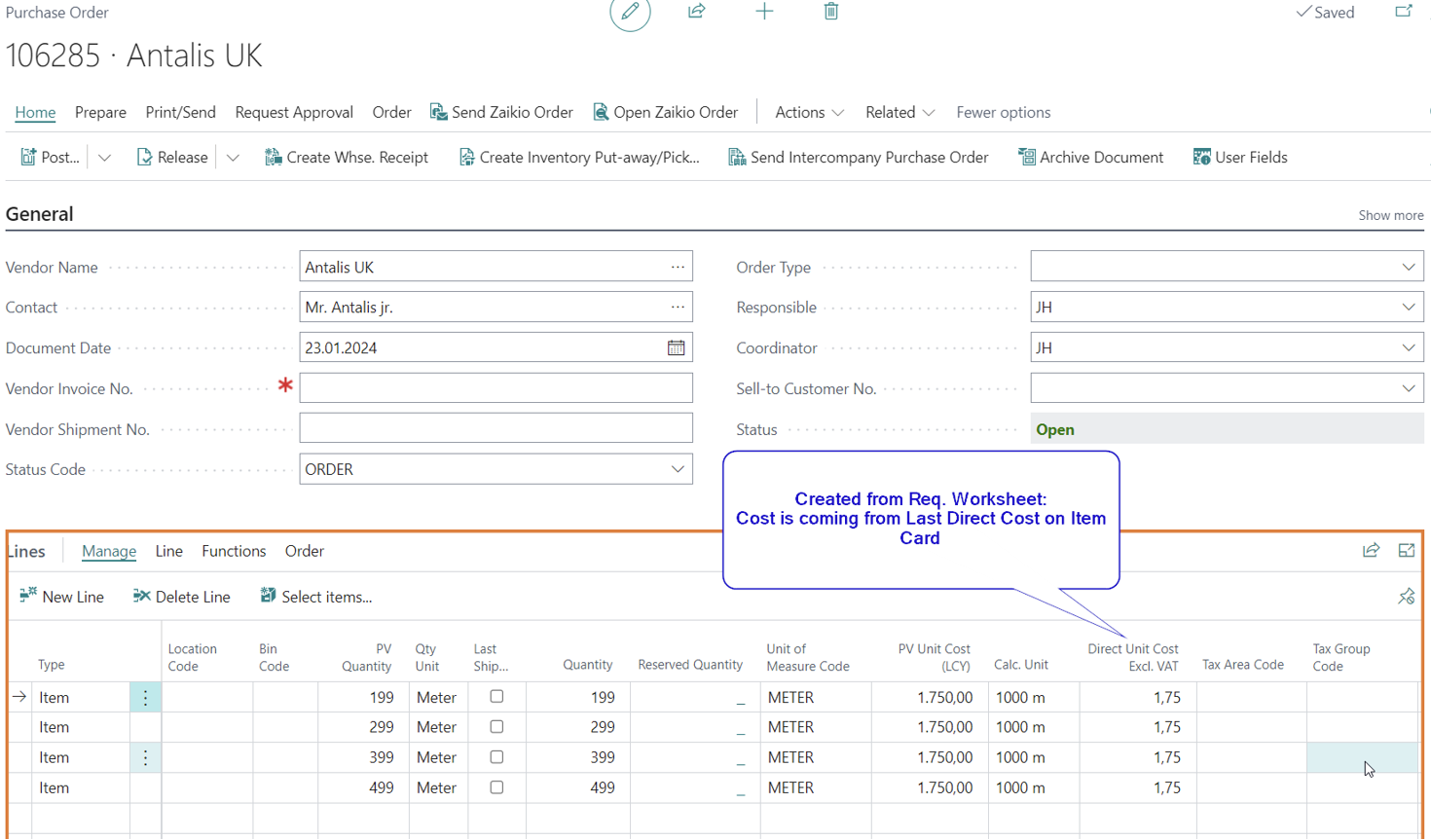Expand the Release dropdown arrow
Viewport: 1431px width, 840px height.
pos(233,157)
